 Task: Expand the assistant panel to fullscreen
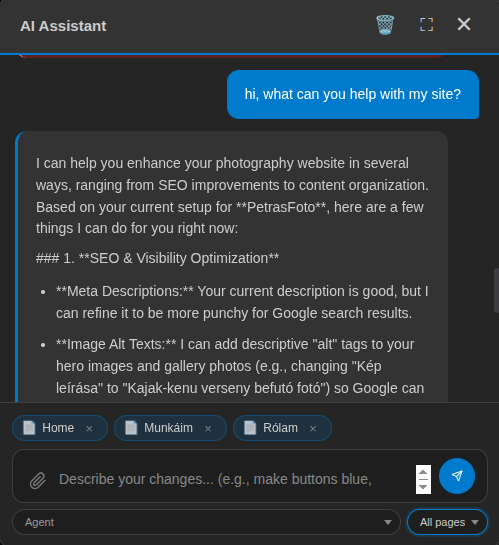click(426, 25)
